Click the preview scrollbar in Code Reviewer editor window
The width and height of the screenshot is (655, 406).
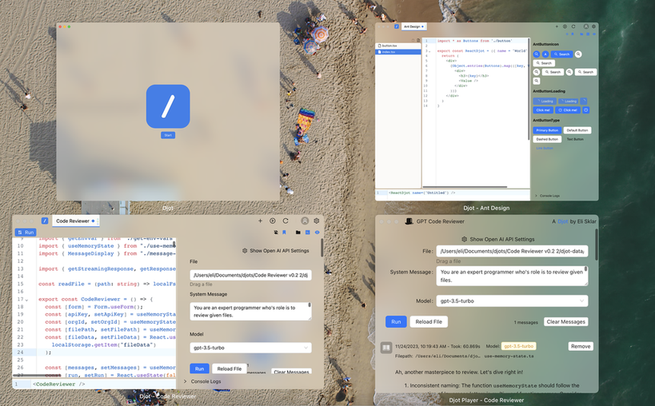pyautogui.click(x=322, y=248)
